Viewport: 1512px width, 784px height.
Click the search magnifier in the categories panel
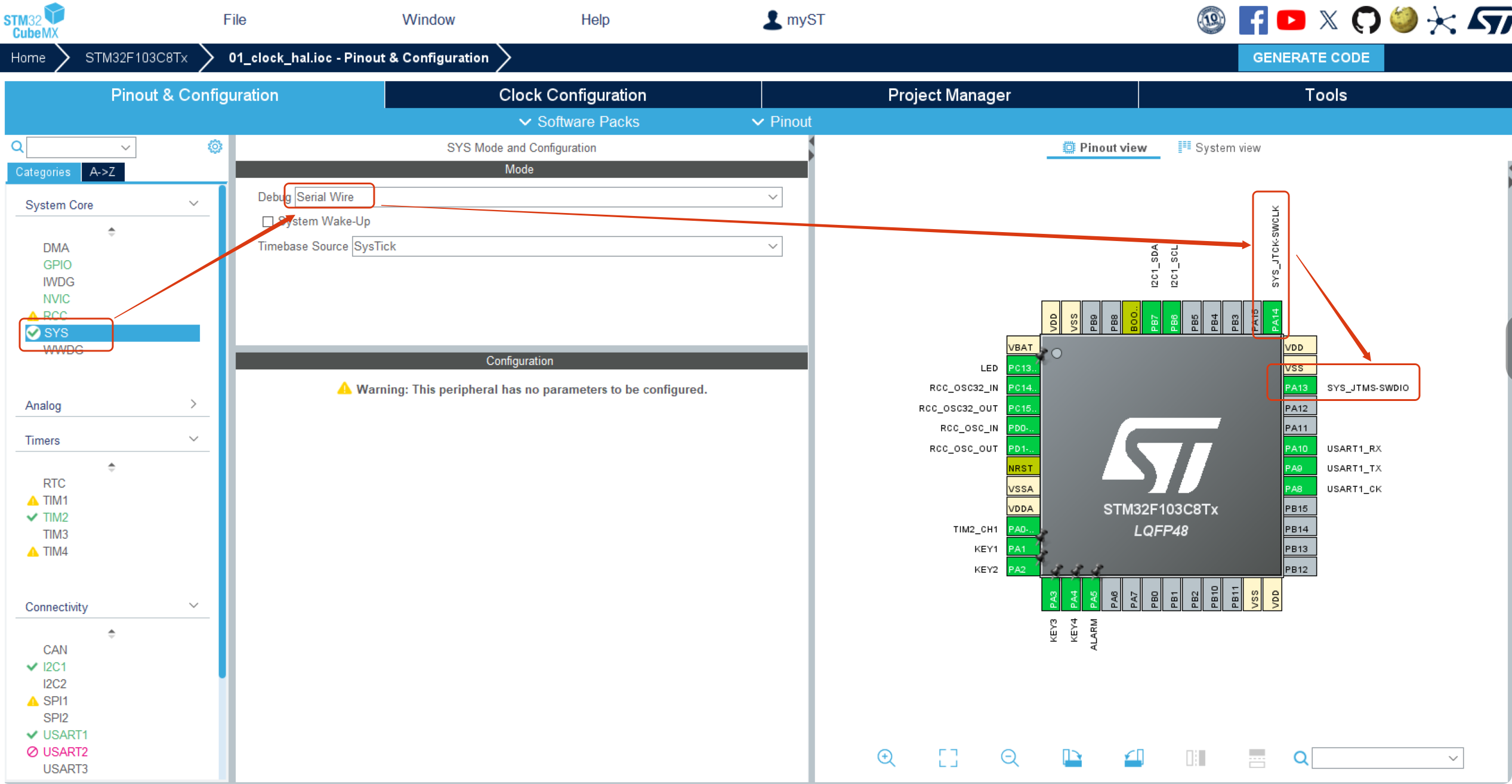tap(17, 147)
